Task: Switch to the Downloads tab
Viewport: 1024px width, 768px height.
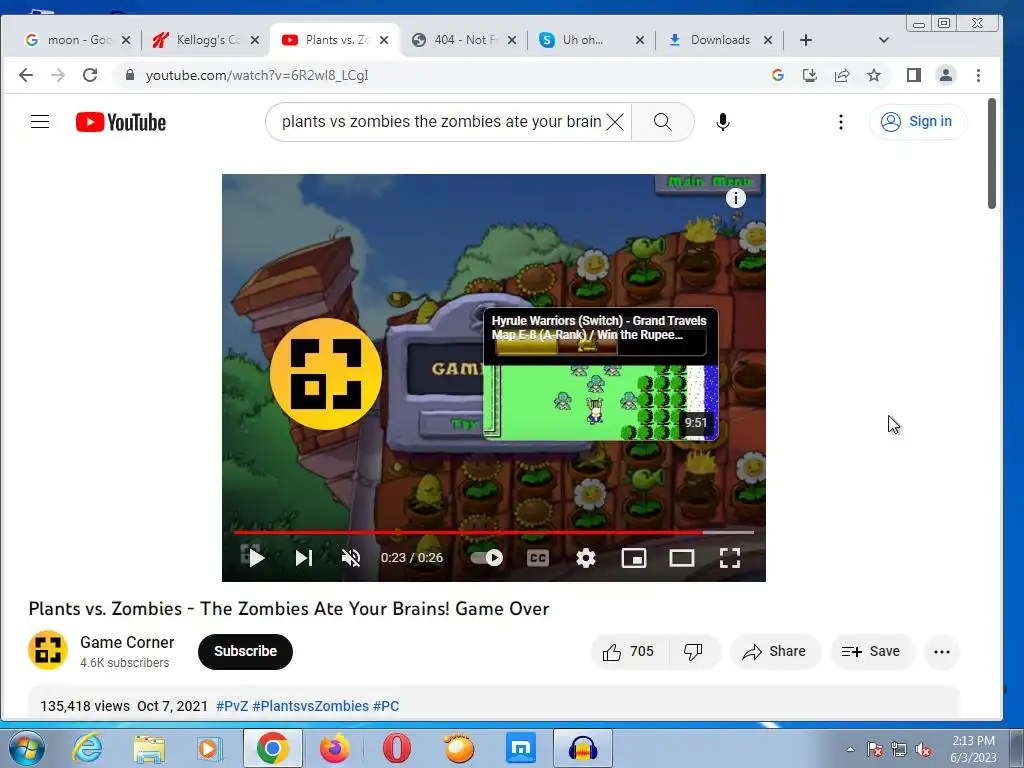Action: (x=720, y=40)
